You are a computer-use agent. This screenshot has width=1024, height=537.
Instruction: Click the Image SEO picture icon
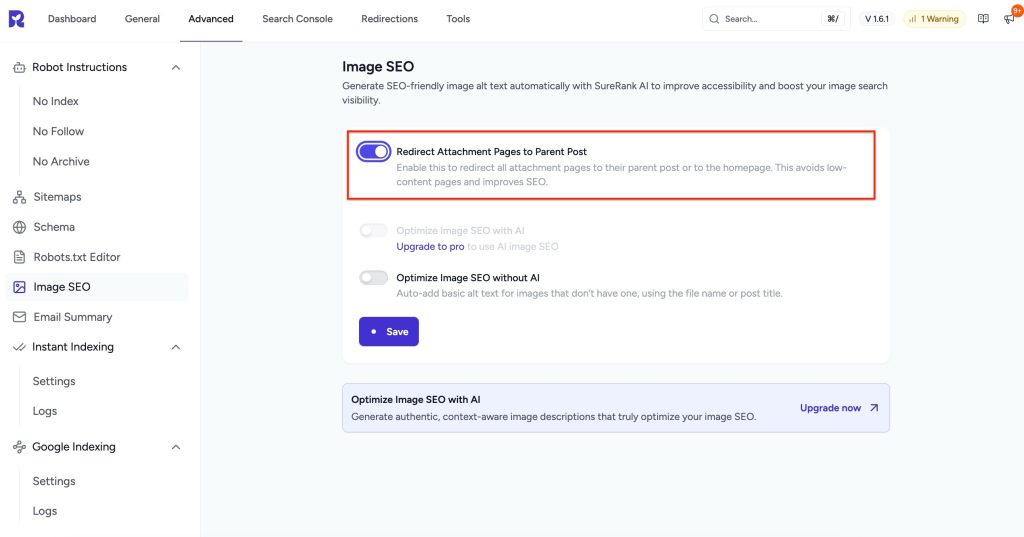20,287
